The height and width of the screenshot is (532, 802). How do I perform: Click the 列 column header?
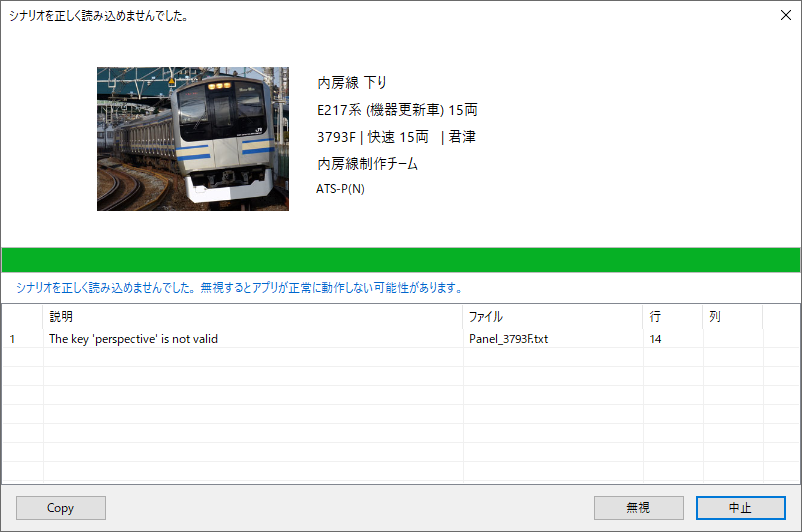pos(714,317)
